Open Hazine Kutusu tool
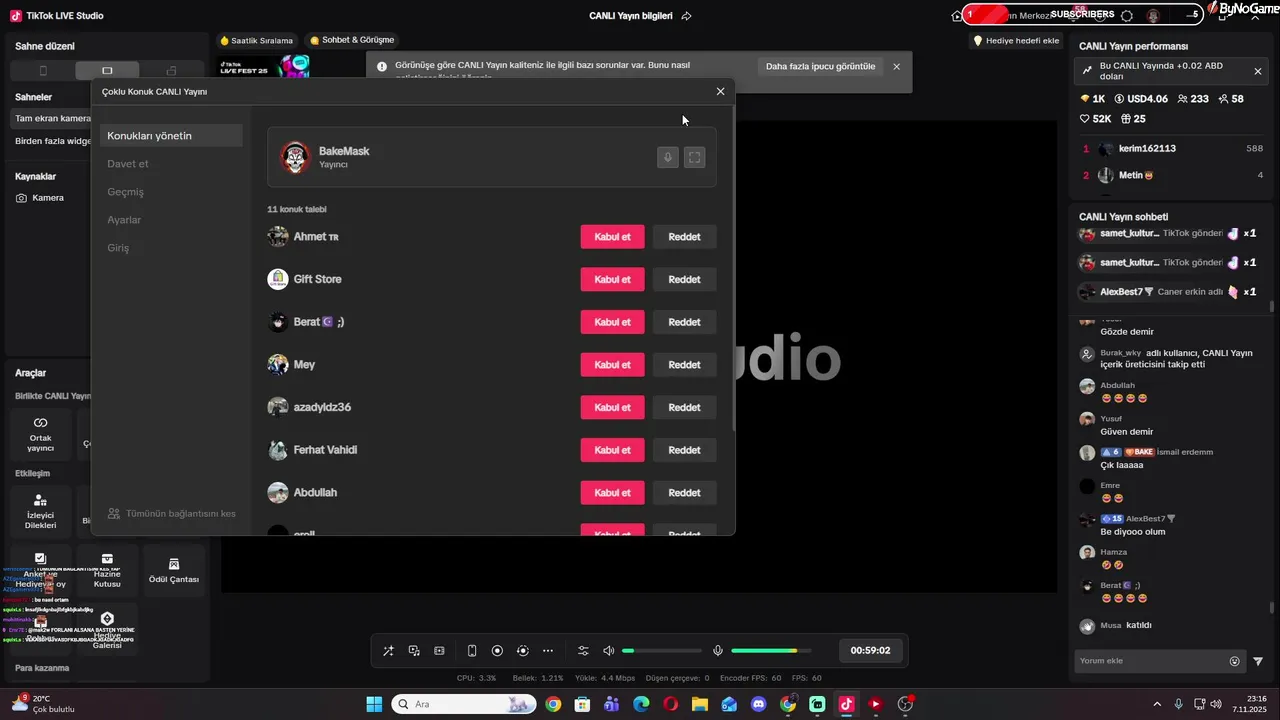 [107, 571]
